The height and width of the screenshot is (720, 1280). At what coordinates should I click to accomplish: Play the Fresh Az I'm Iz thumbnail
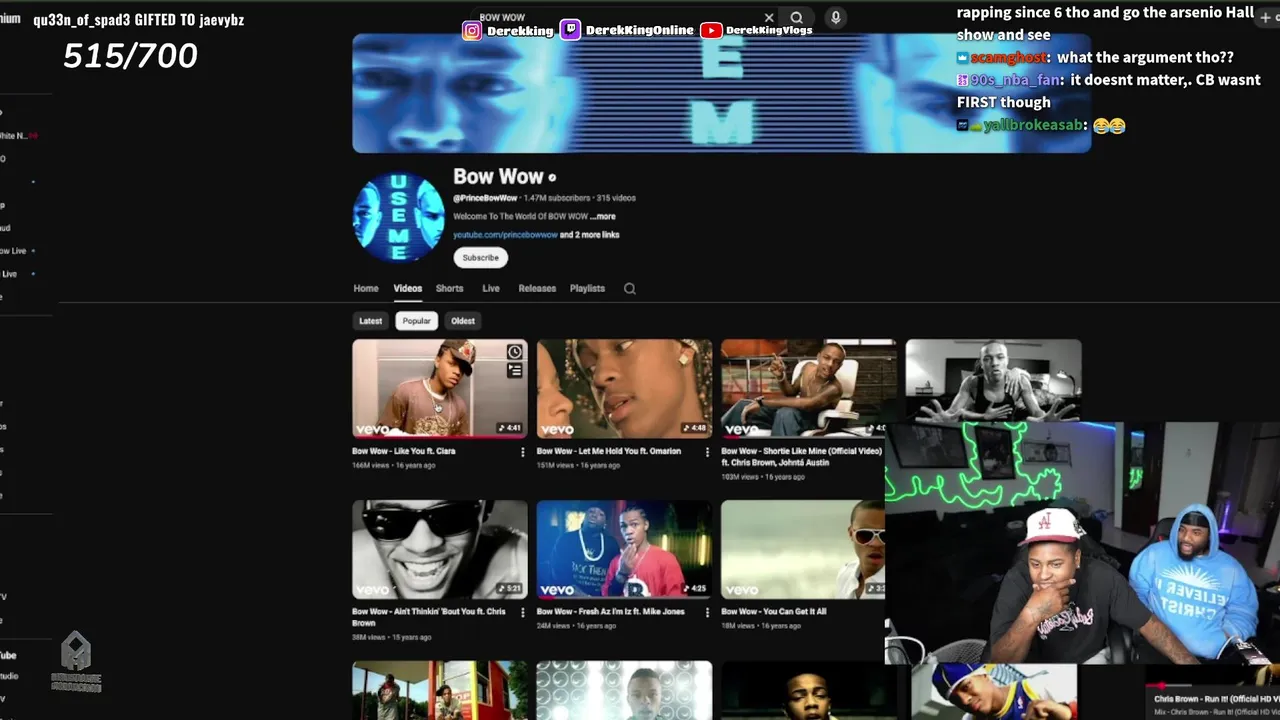pyautogui.click(x=624, y=549)
